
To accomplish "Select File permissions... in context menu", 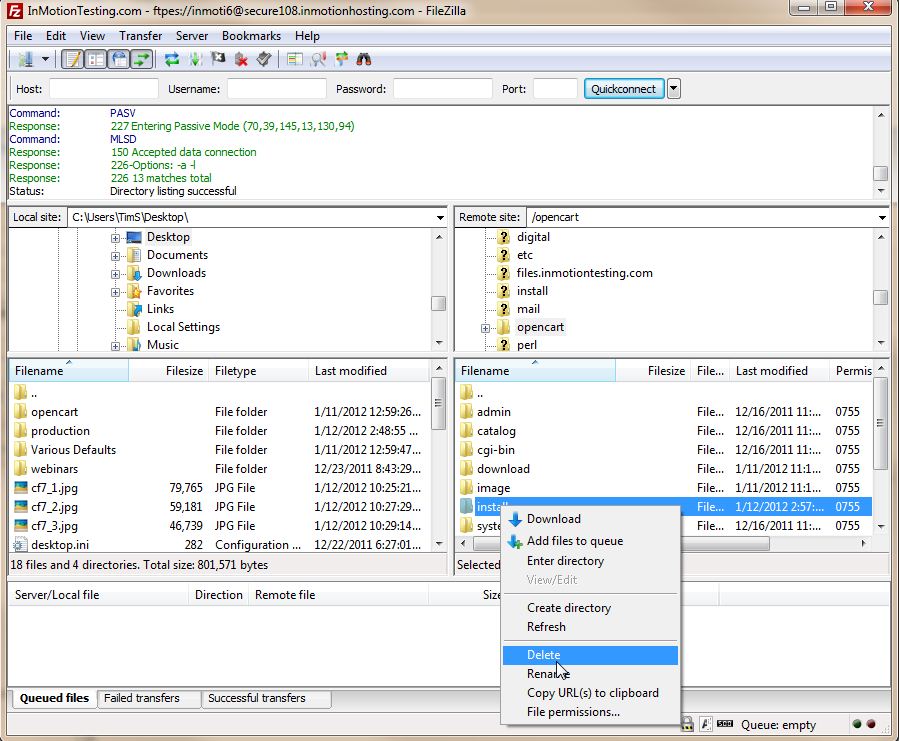I will coord(573,712).
